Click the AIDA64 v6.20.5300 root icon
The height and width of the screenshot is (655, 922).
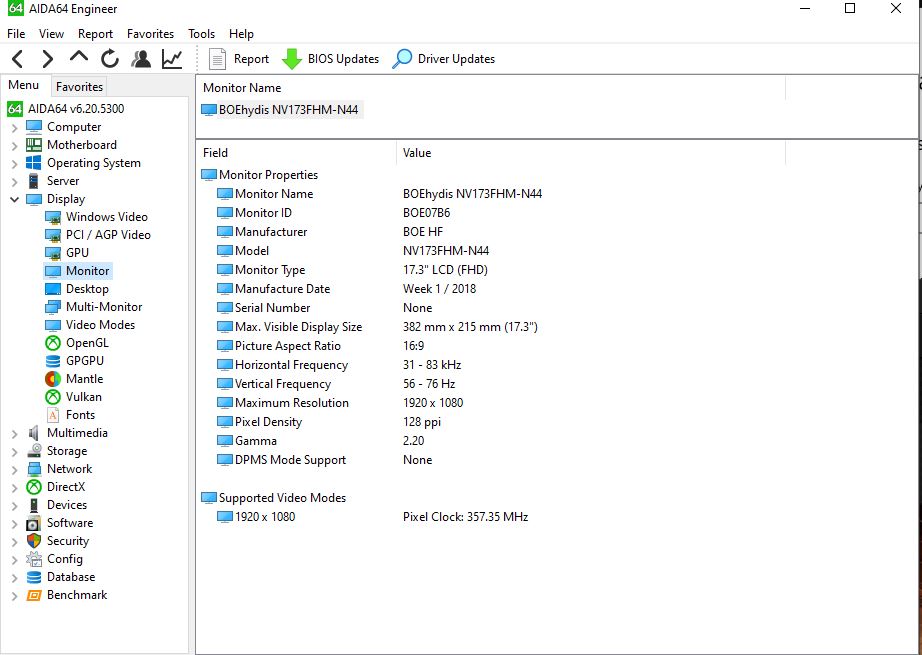tap(15, 109)
